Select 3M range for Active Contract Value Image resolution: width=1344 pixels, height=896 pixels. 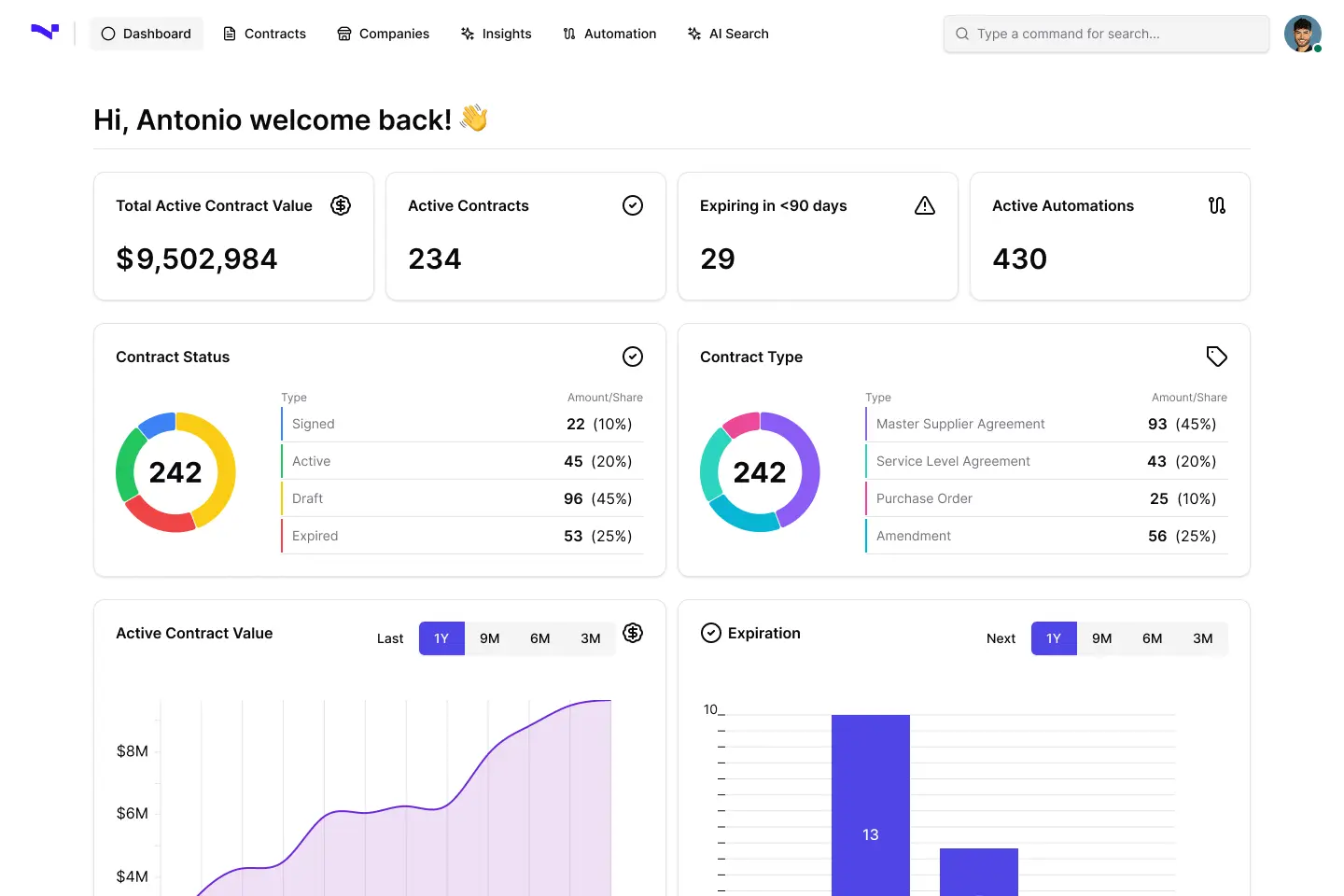tap(591, 638)
